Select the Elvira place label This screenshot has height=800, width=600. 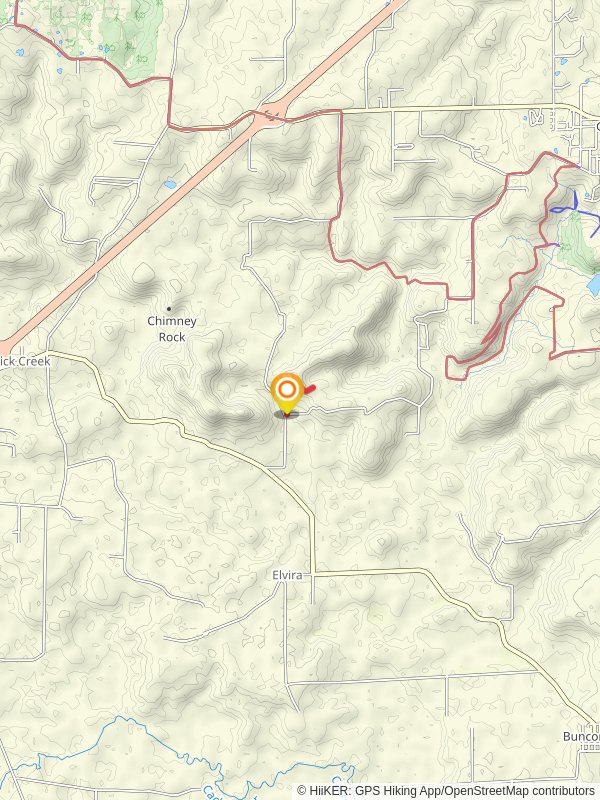[287, 575]
